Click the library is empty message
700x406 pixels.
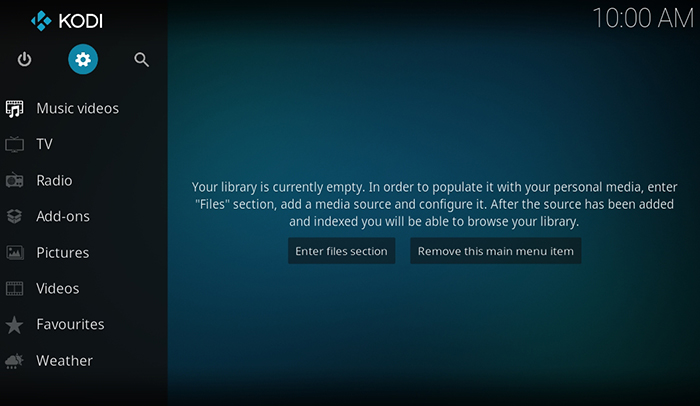tap(434, 204)
